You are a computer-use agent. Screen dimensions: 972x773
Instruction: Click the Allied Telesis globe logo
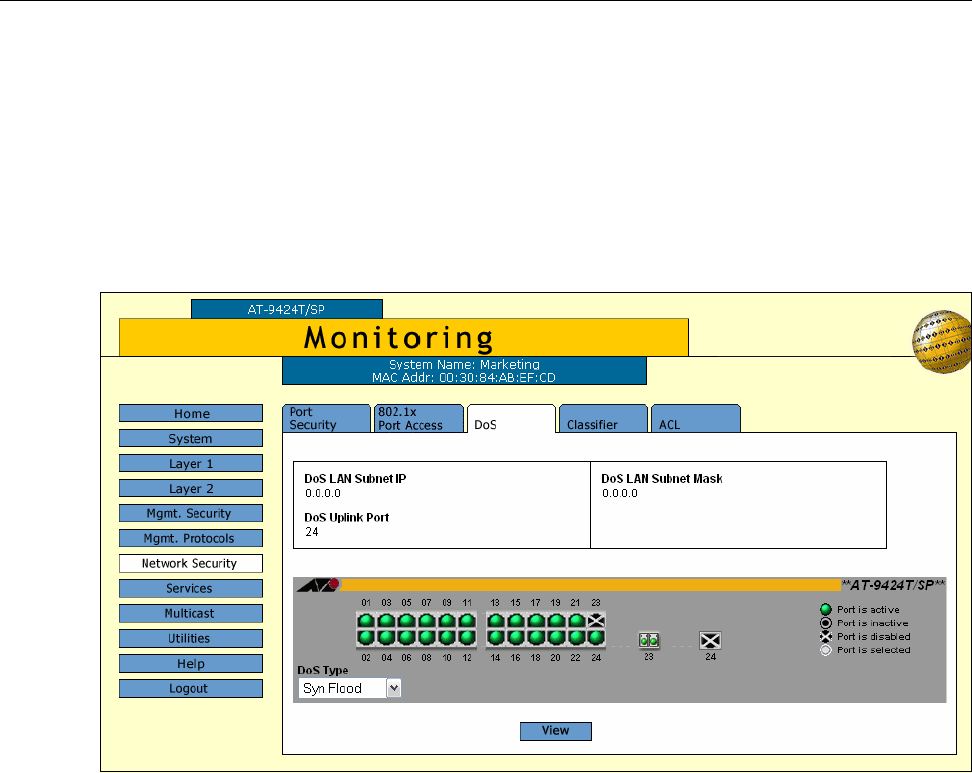[x=940, y=342]
